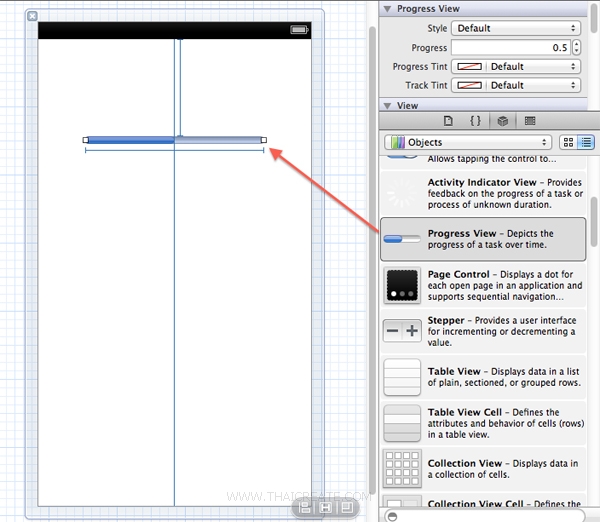This screenshot has height=522, width=600.
Task: Open Track Tint color swatch
Action: [x=470, y=85]
